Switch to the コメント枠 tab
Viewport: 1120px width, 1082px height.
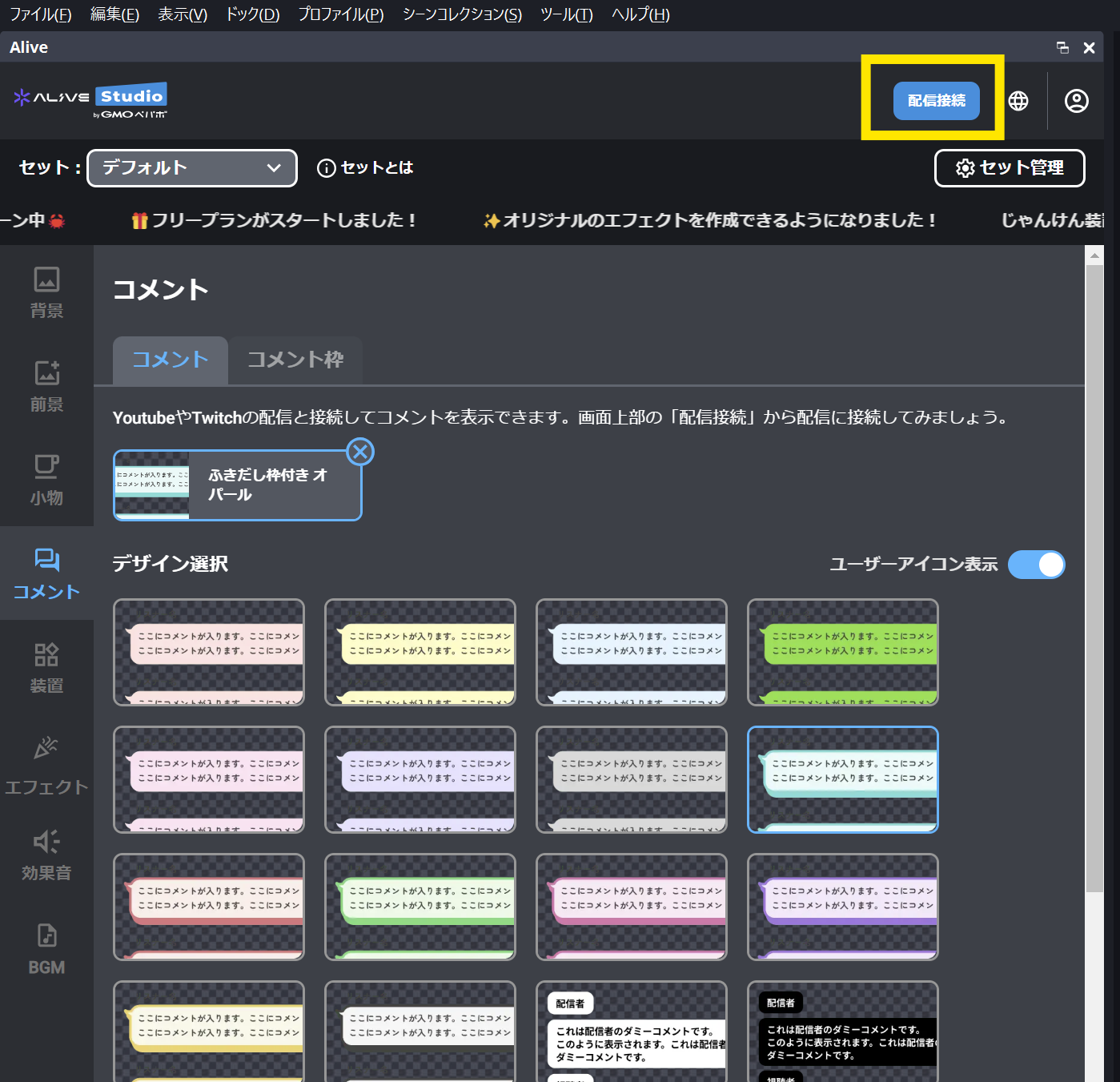[295, 360]
